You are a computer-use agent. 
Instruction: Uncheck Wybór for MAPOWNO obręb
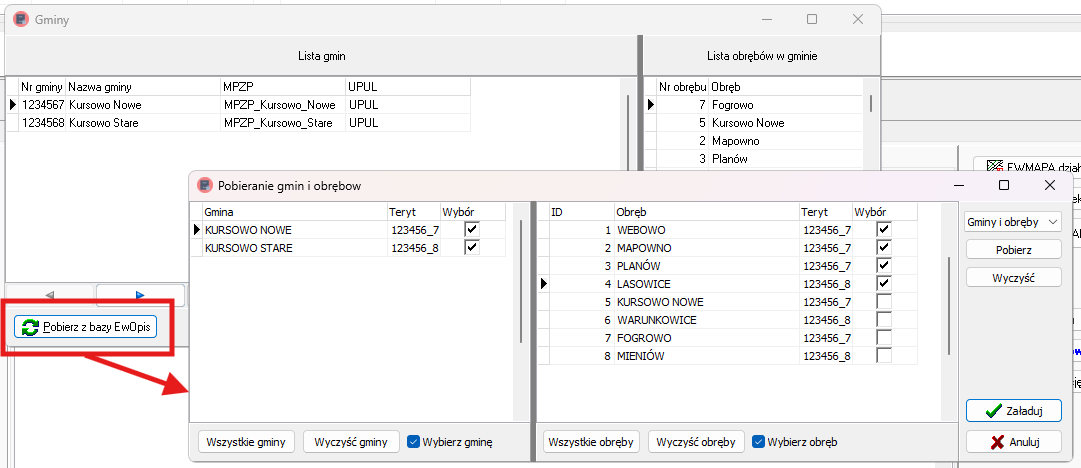tap(884, 247)
